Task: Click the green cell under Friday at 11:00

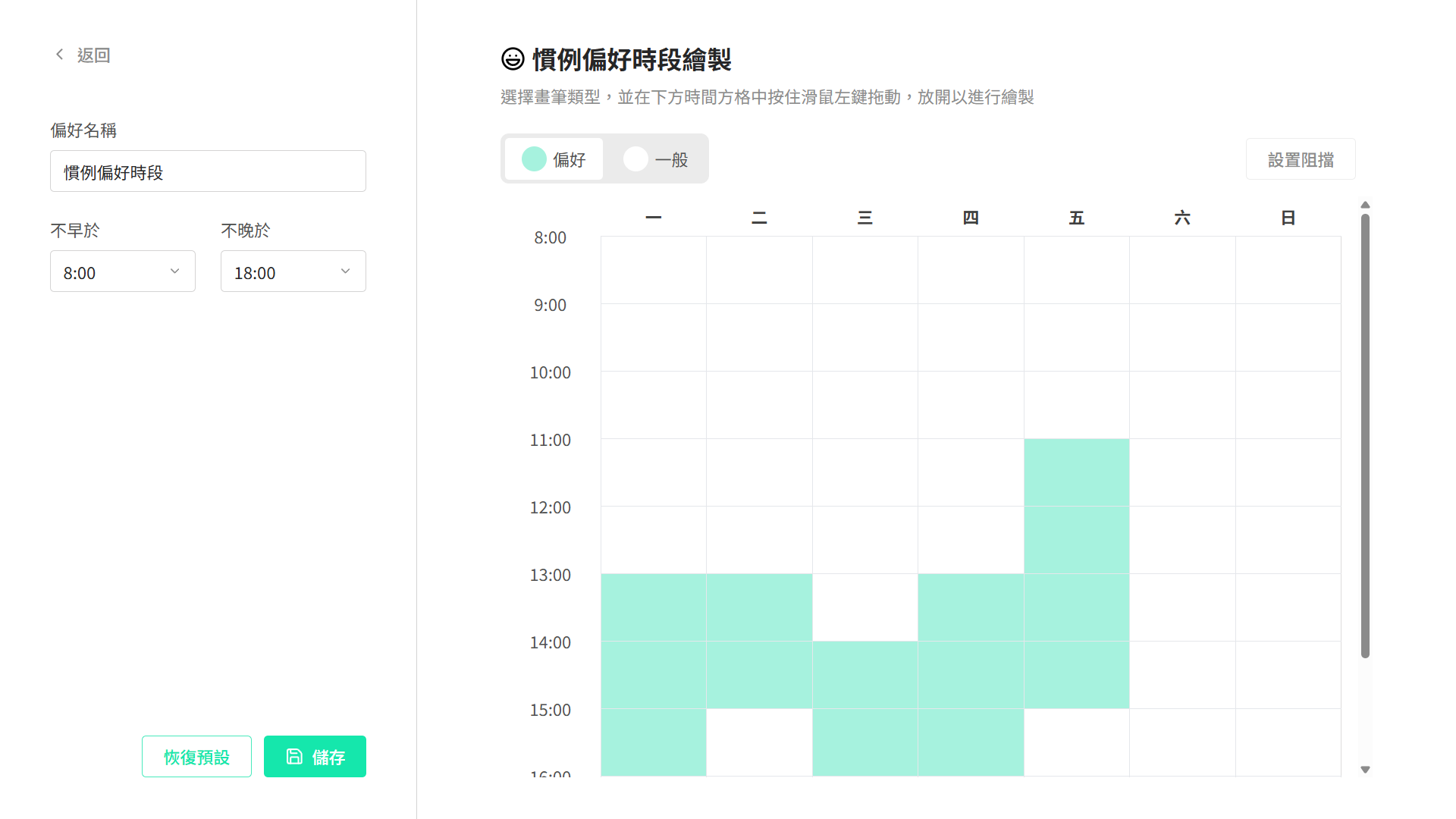Action: 1077,470
